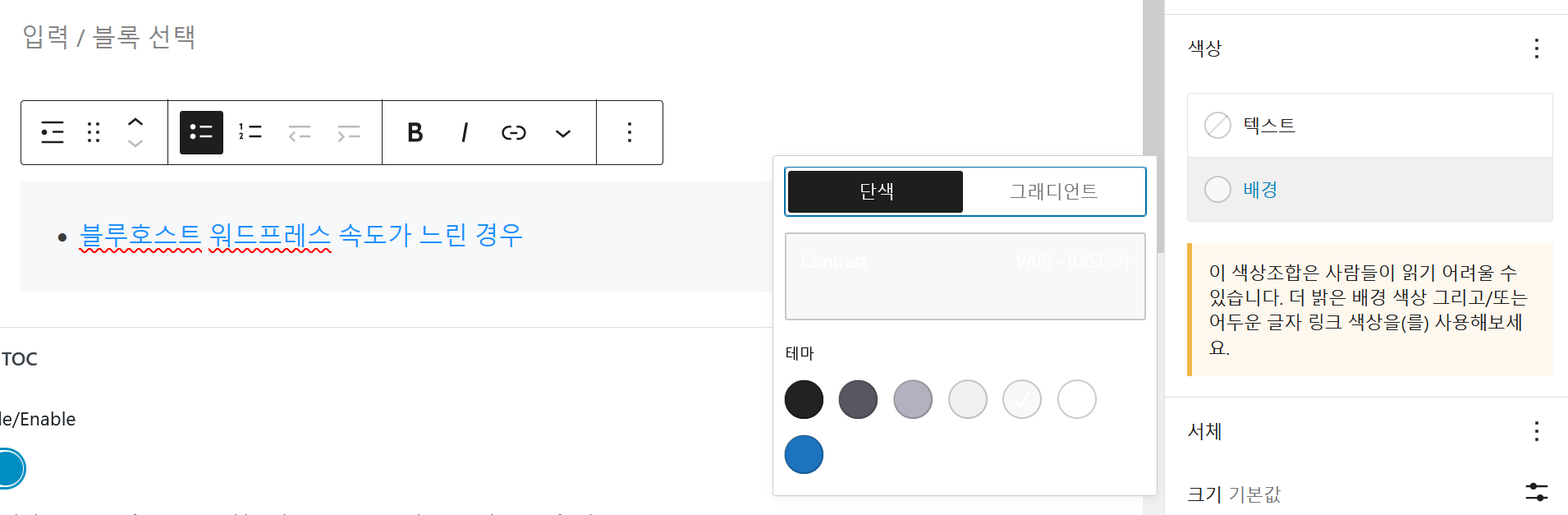Indent the list item
Viewport: 1568px width, 515px height.
(x=348, y=132)
